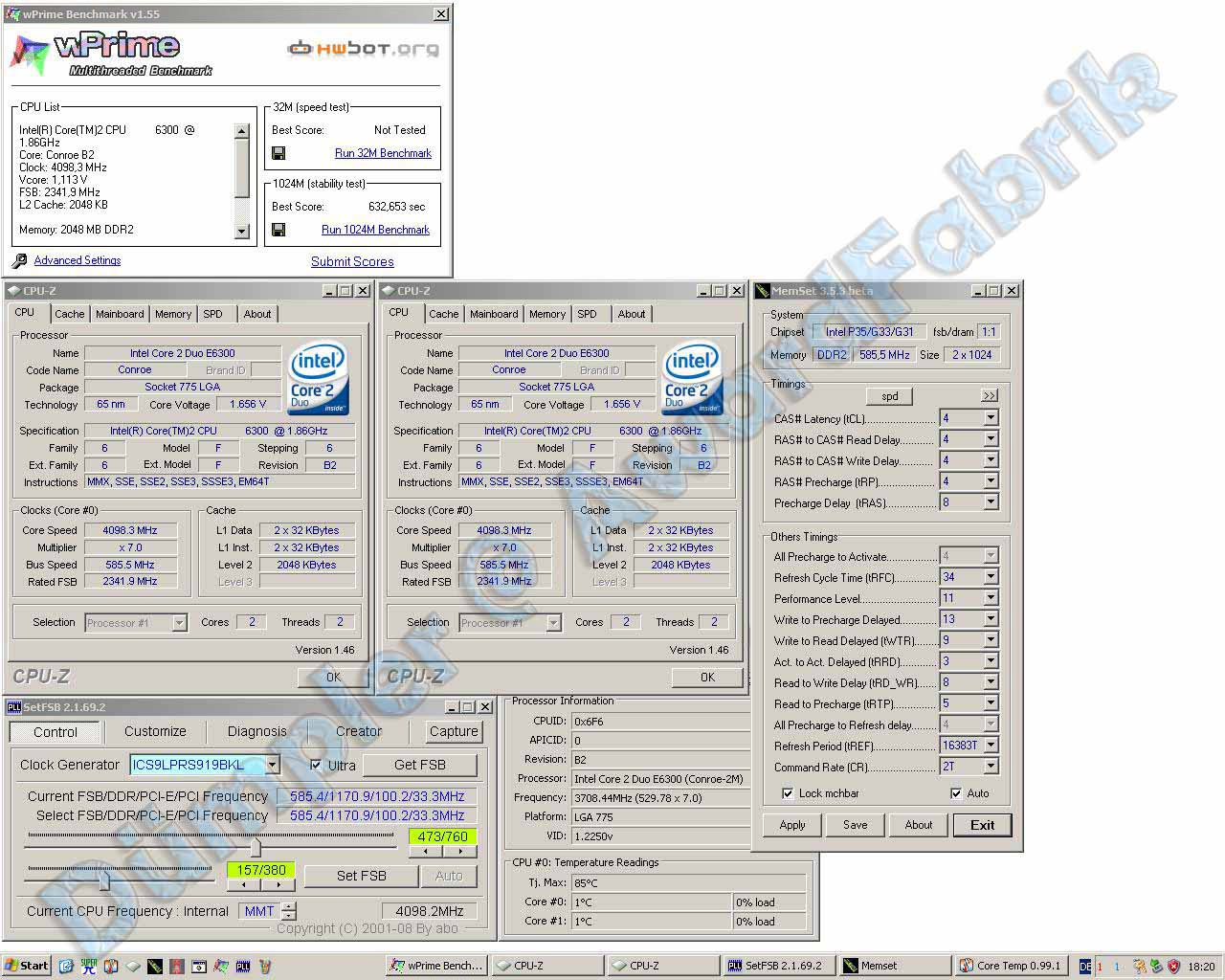Launch CPU-Z quick launch icon
Screen dimensions: 1225x980
pyautogui.click(x=133, y=966)
